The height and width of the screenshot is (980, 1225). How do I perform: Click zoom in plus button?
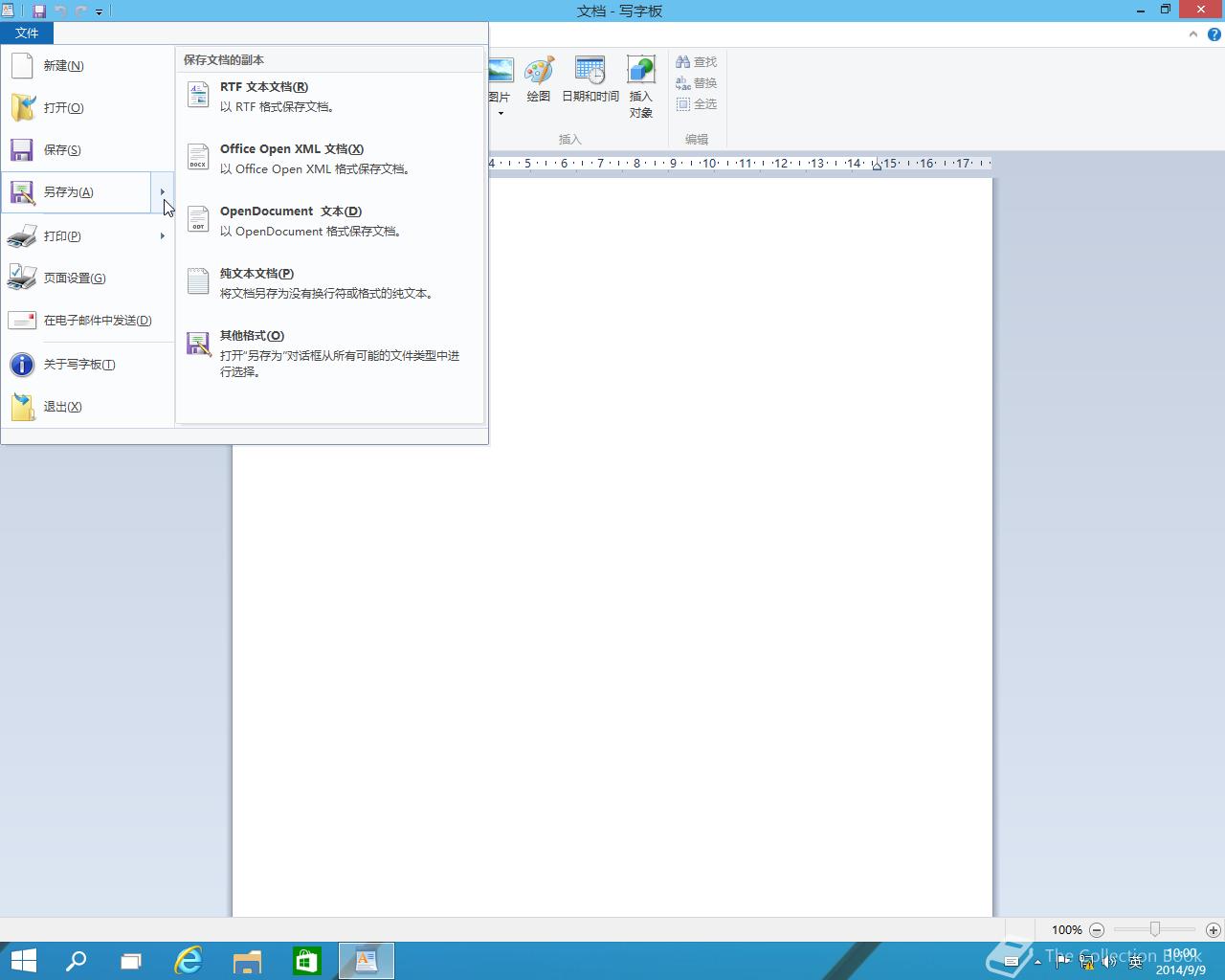pyautogui.click(x=1213, y=929)
